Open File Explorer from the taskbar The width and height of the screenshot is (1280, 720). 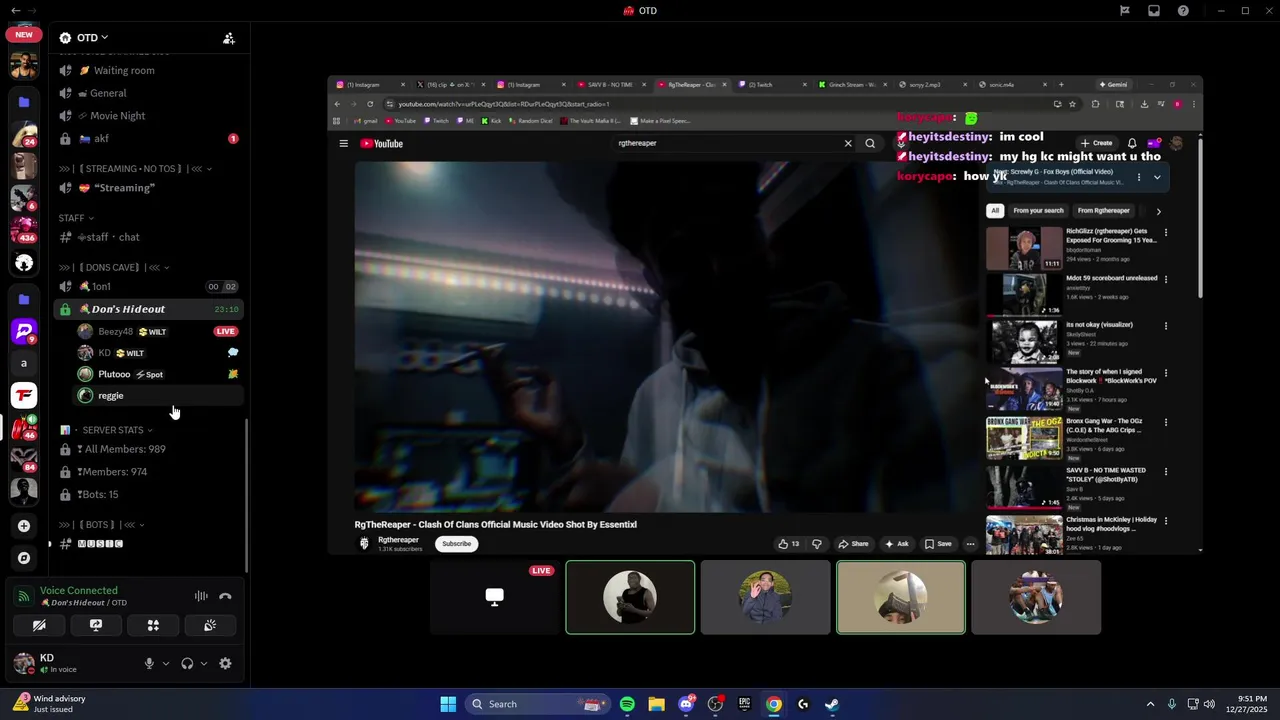656,704
